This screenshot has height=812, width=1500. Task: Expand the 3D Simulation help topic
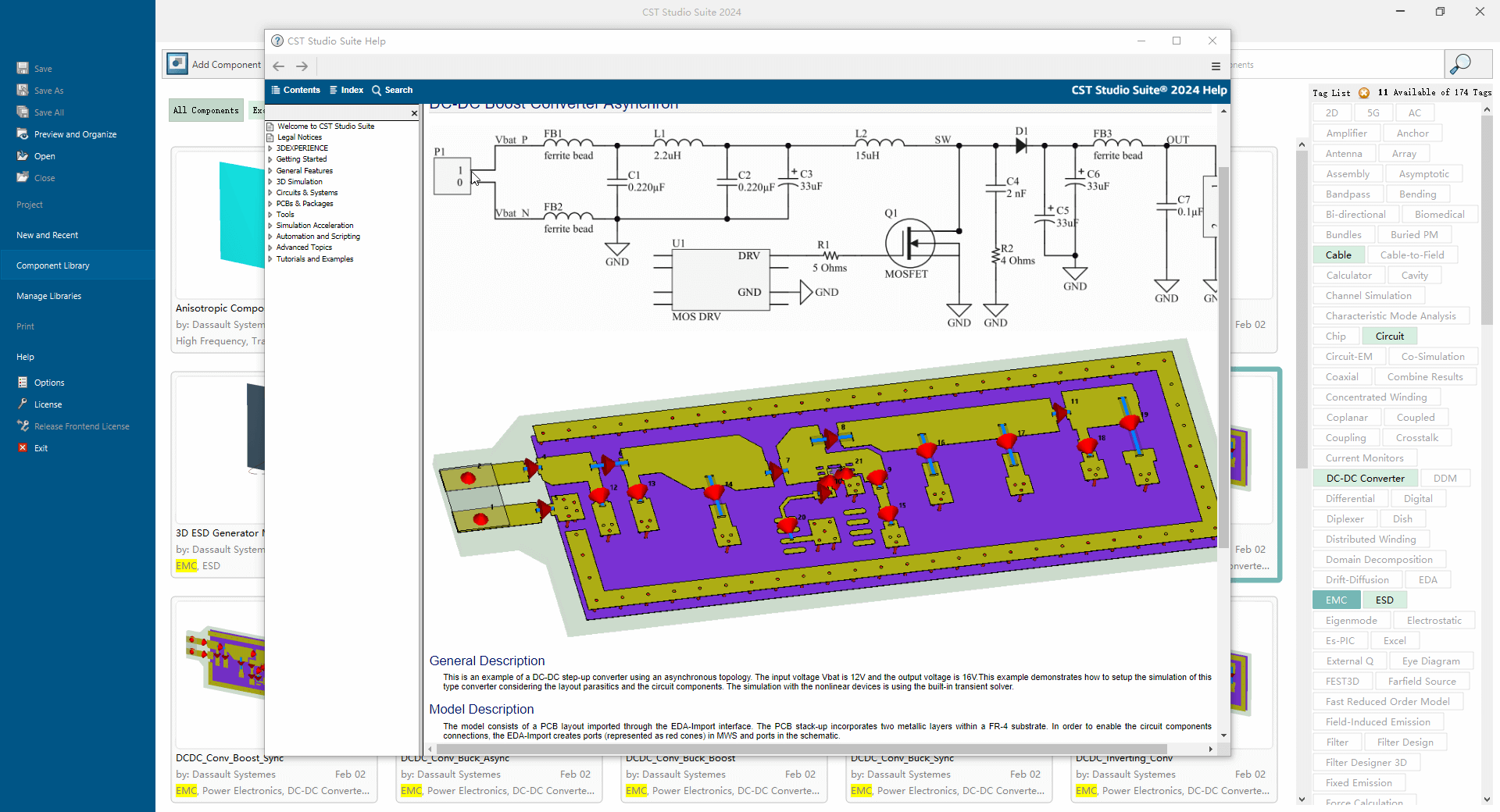(x=270, y=182)
